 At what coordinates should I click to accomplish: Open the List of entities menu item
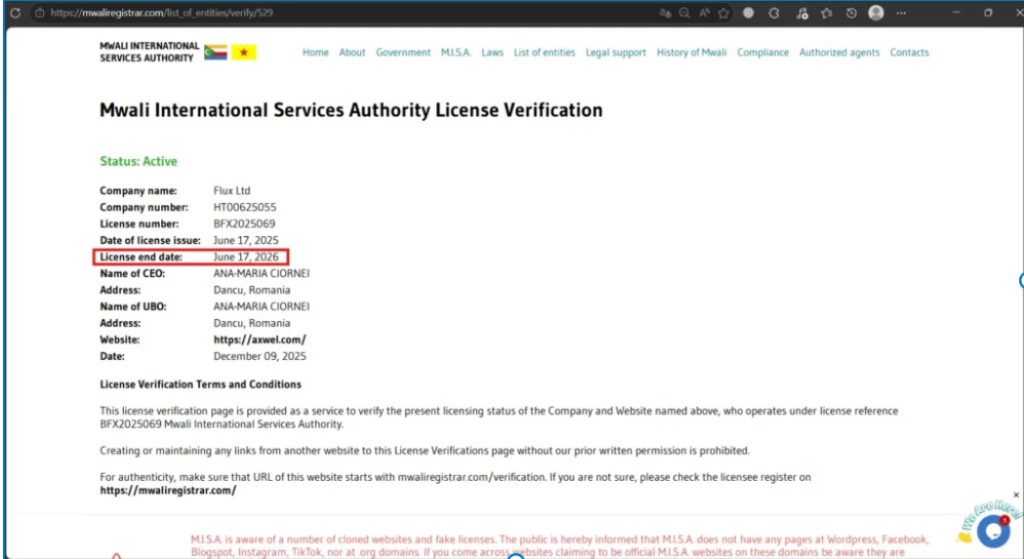pyautogui.click(x=544, y=52)
